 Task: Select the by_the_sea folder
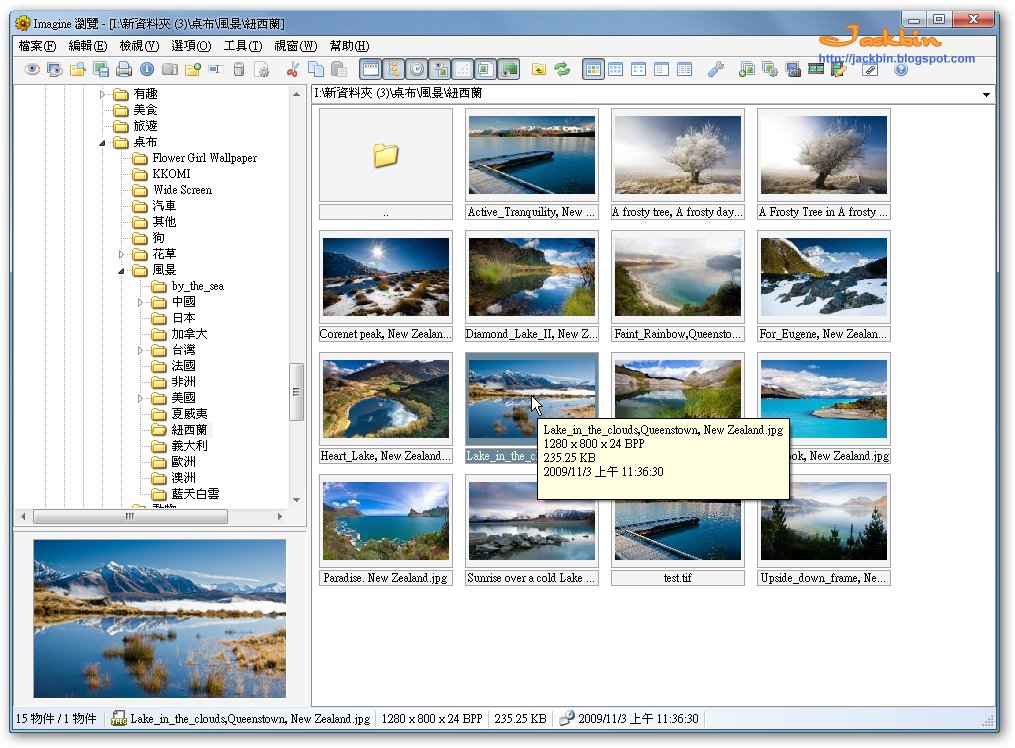(x=197, y=286)
